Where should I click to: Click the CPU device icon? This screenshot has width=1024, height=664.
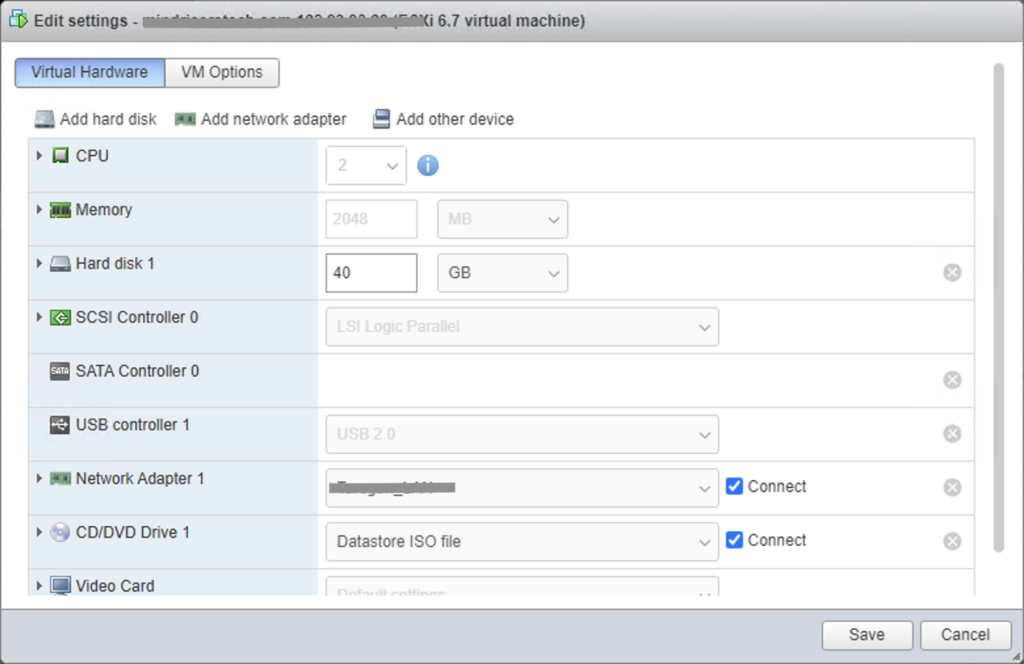[61, 156]
